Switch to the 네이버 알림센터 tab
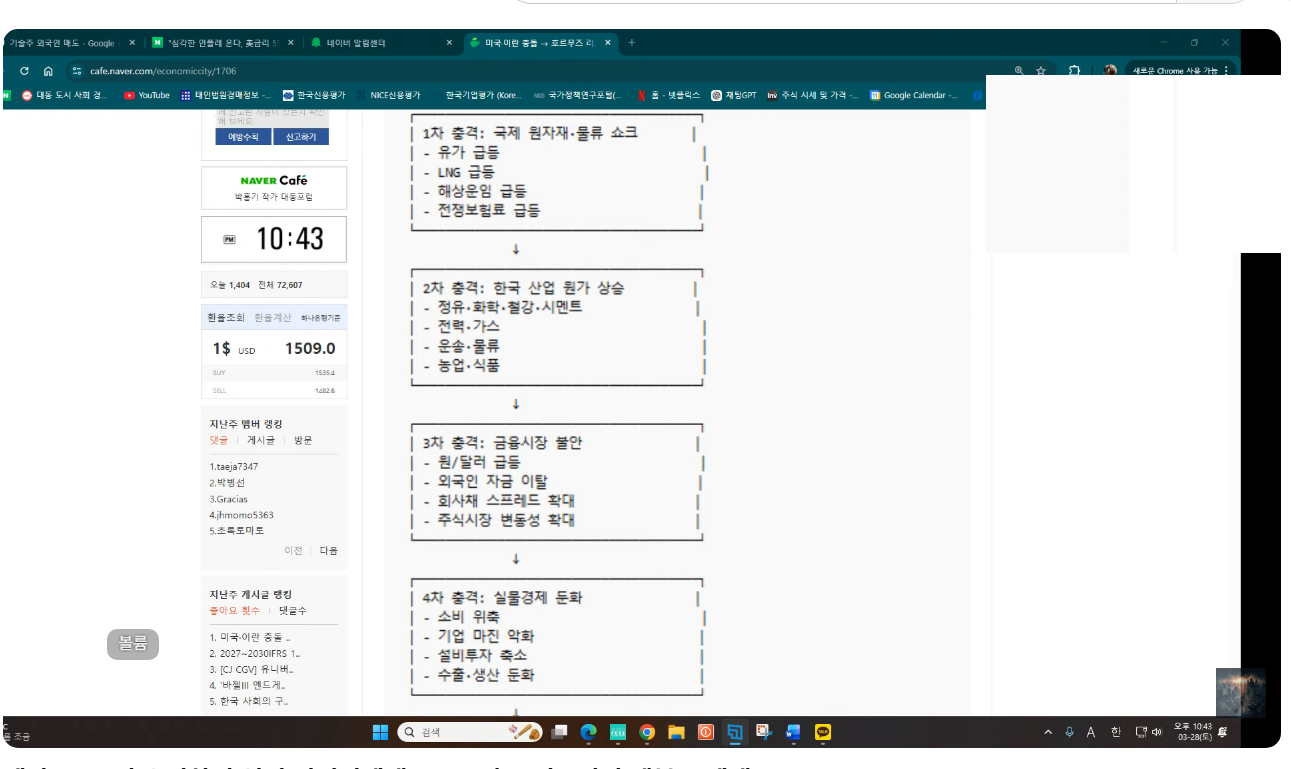1291x769 pixels. coord(380,43)
